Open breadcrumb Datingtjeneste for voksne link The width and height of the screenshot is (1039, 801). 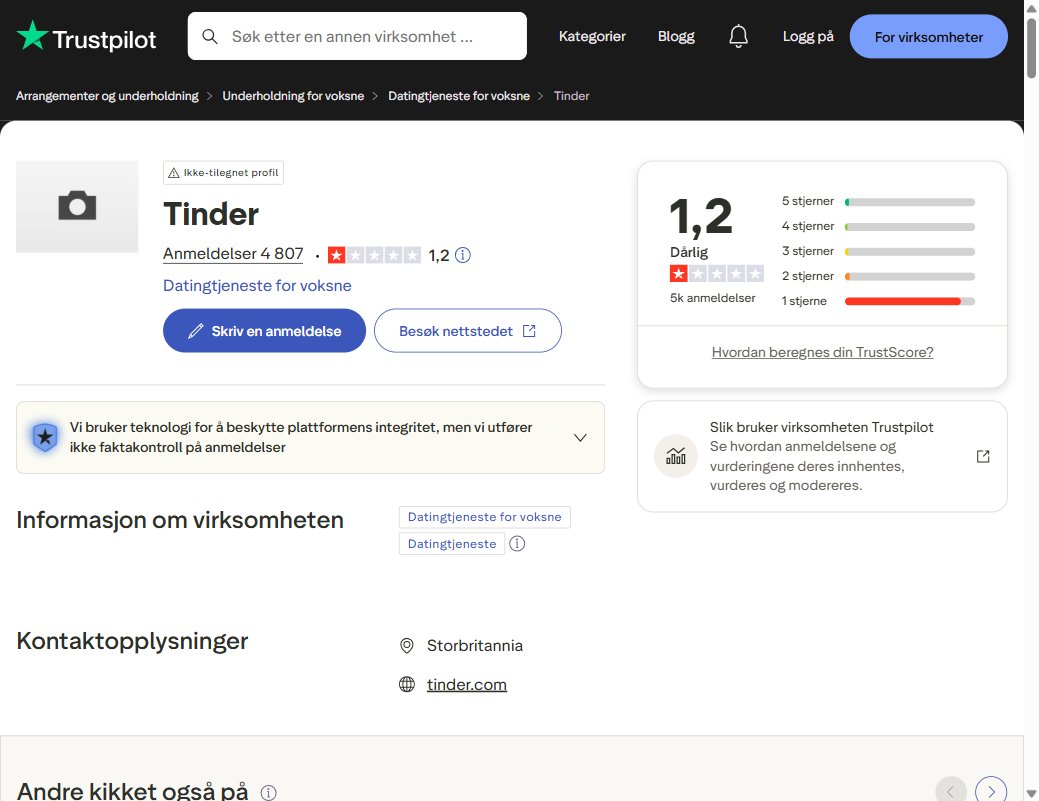pyautogui.click(x=459, y=96)
